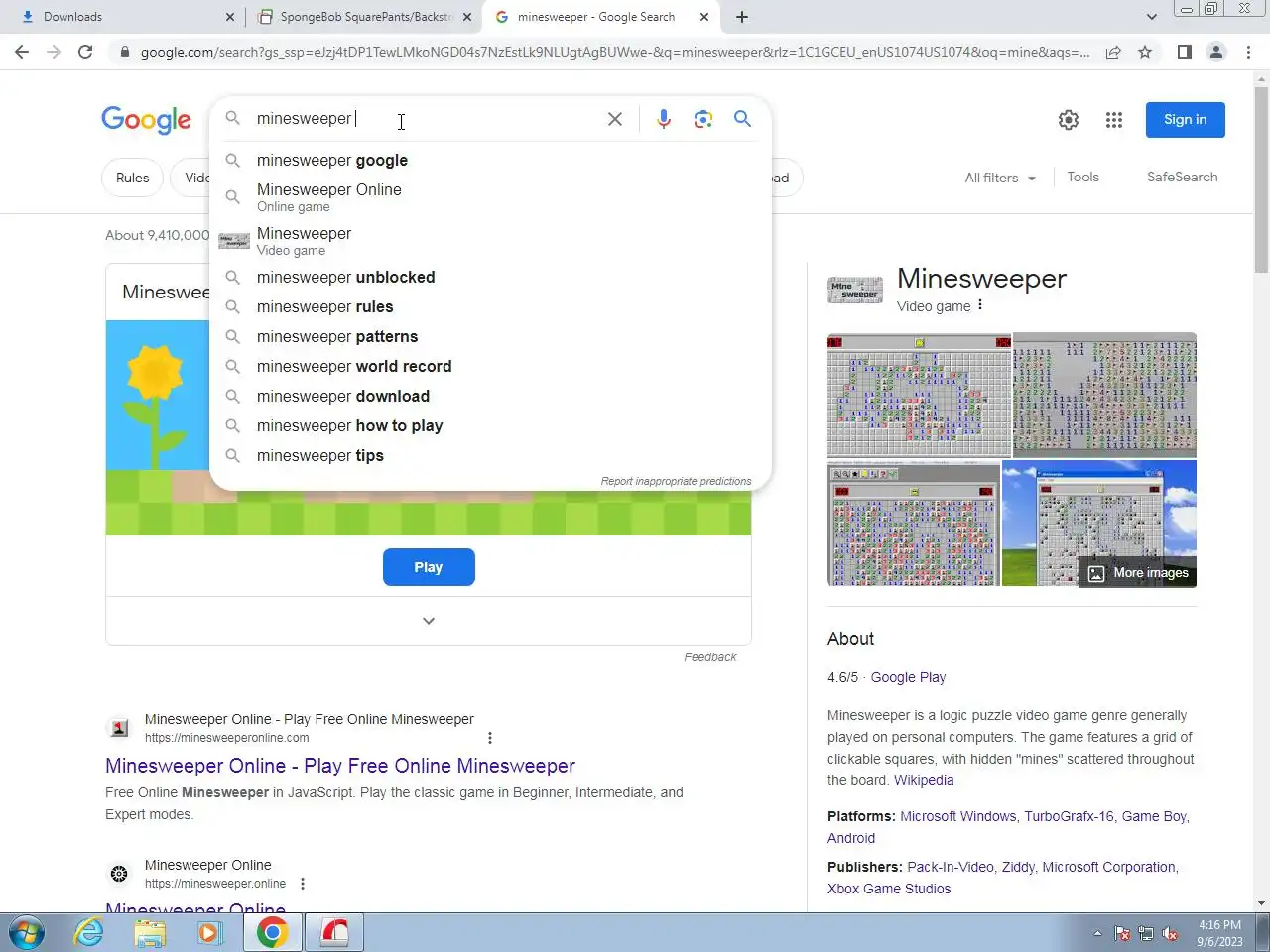
Task: Open the Google apps grid
Action: 1114,120
